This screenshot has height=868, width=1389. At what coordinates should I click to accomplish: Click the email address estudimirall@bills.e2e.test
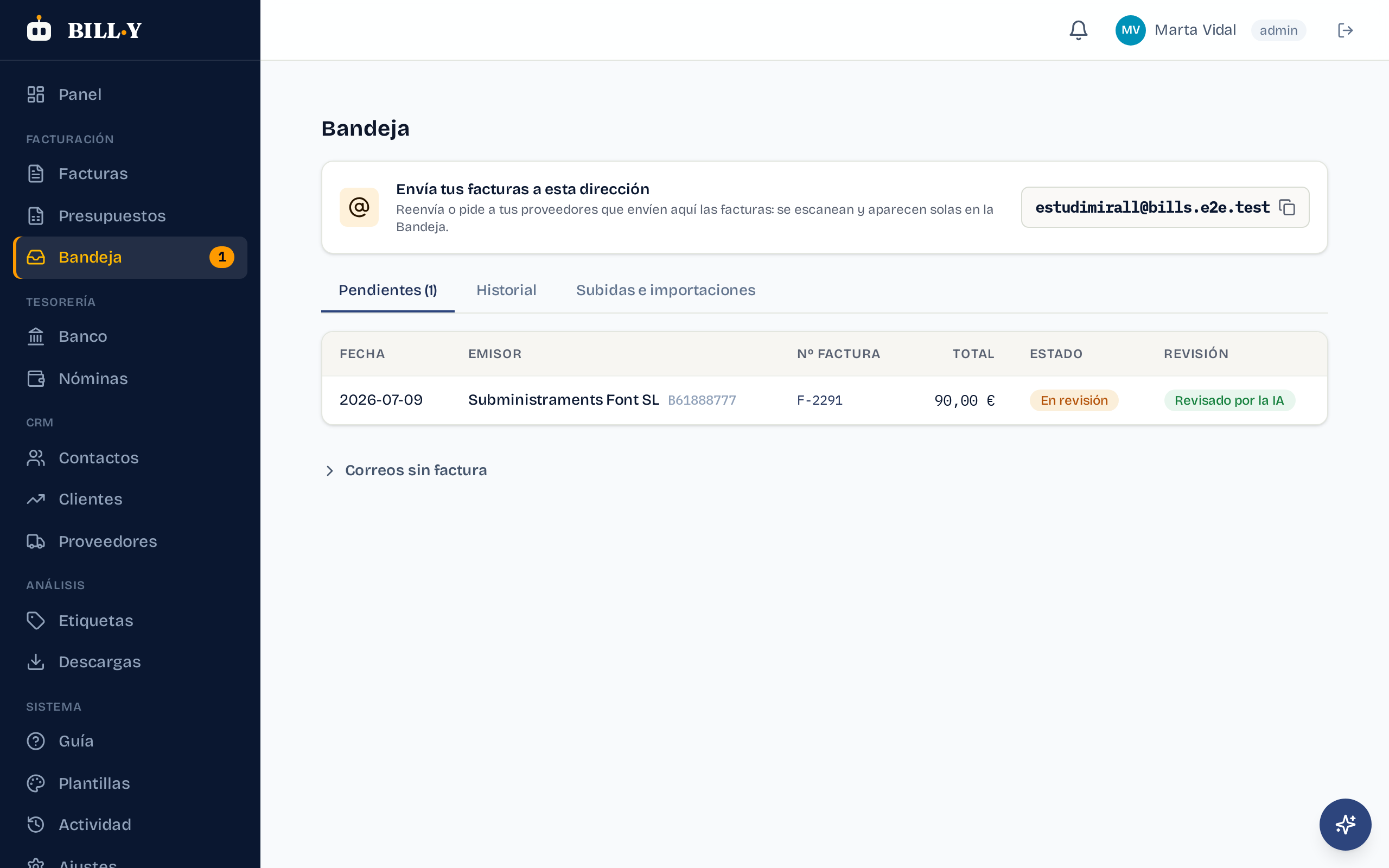pyautogui.click(x=1152, y=207)
